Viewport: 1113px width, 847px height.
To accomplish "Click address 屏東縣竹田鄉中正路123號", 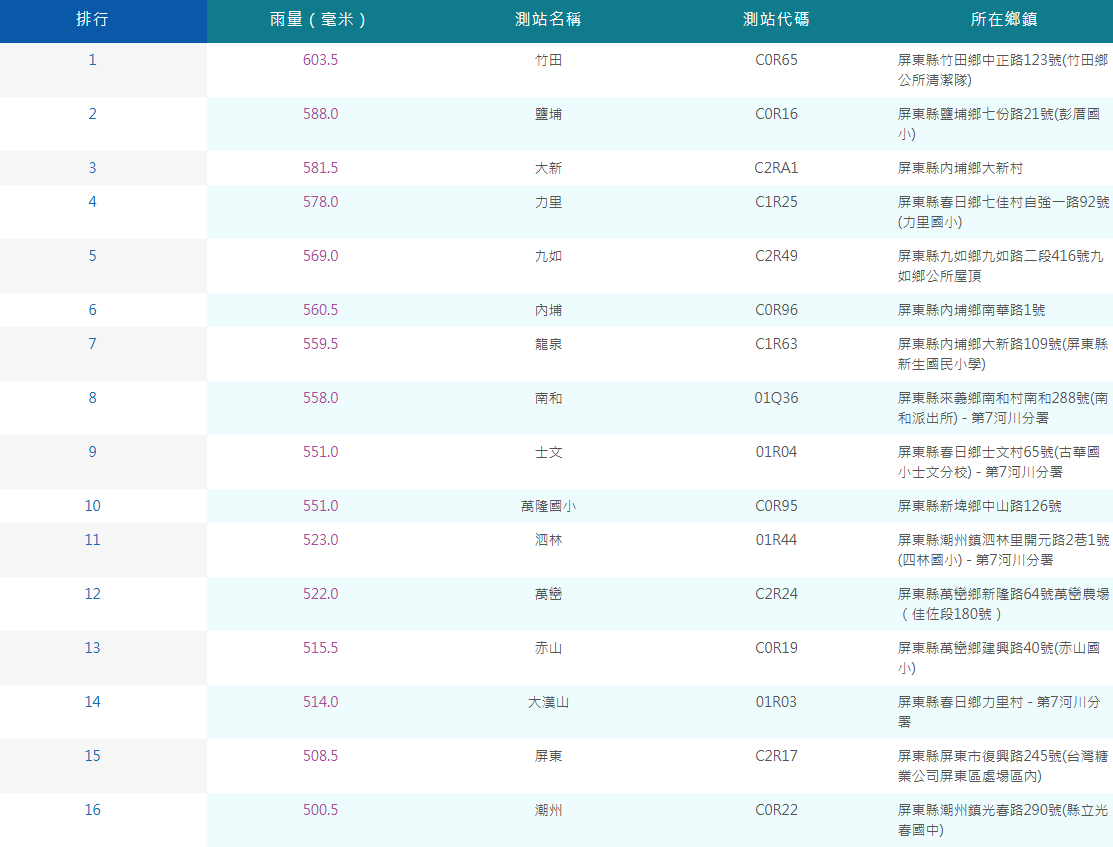I will coord(982,60).
